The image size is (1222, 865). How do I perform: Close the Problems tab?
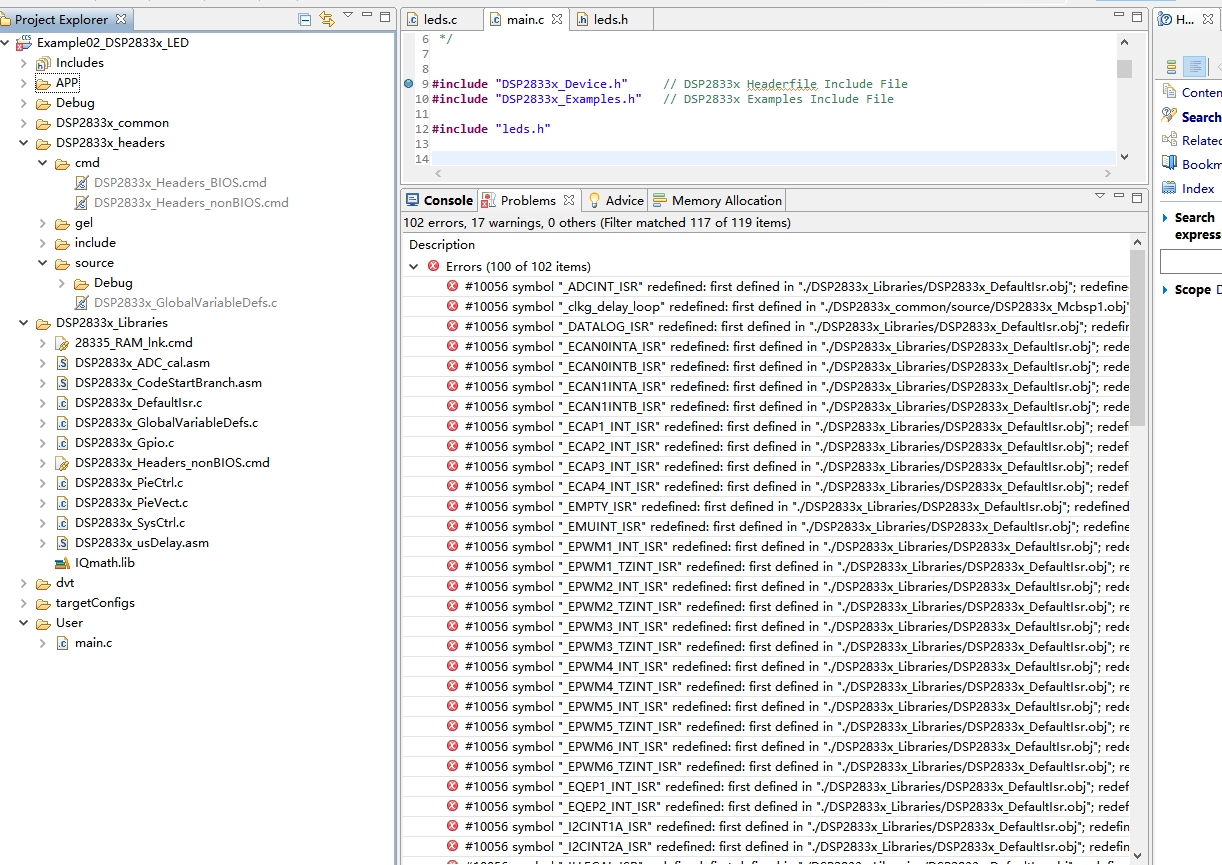coord(569,200)
